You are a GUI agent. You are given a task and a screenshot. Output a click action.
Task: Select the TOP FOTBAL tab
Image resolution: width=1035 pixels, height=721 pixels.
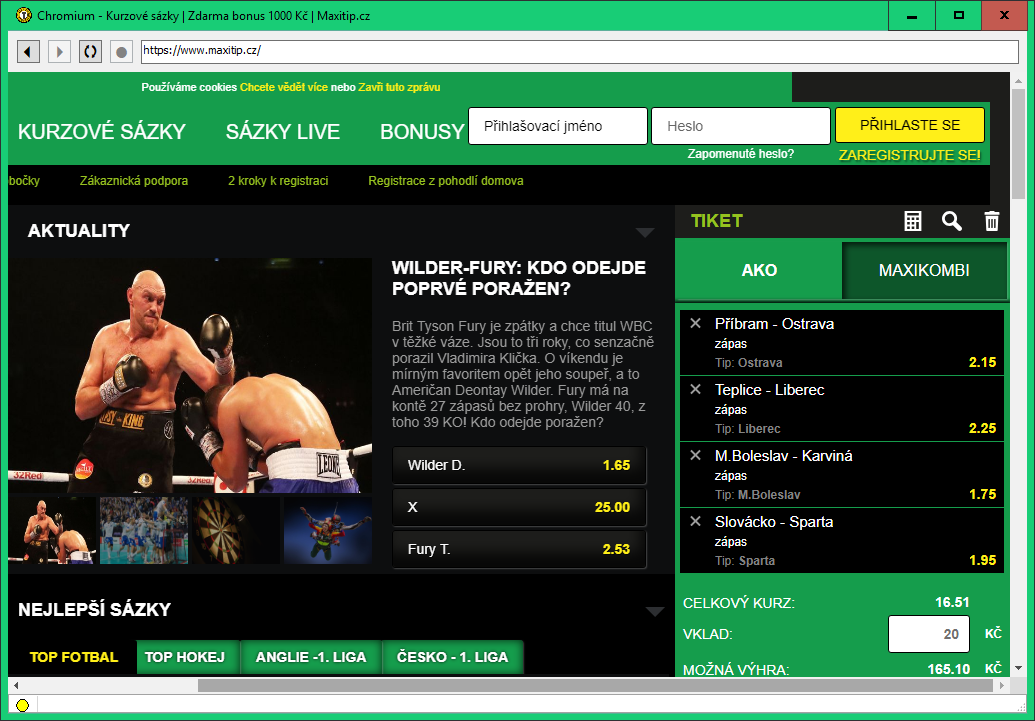pyautogui.click(x=74, y=657)
